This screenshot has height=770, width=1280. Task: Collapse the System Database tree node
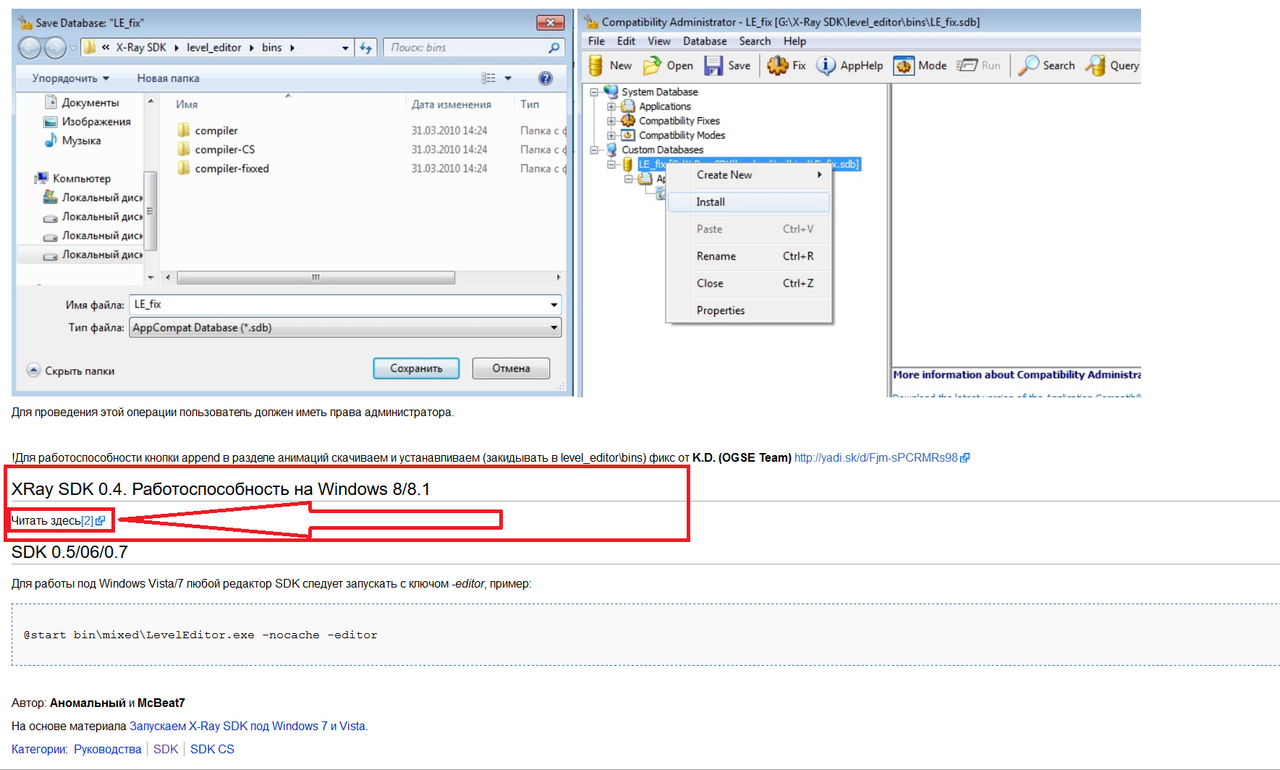(x=594, y=92)
